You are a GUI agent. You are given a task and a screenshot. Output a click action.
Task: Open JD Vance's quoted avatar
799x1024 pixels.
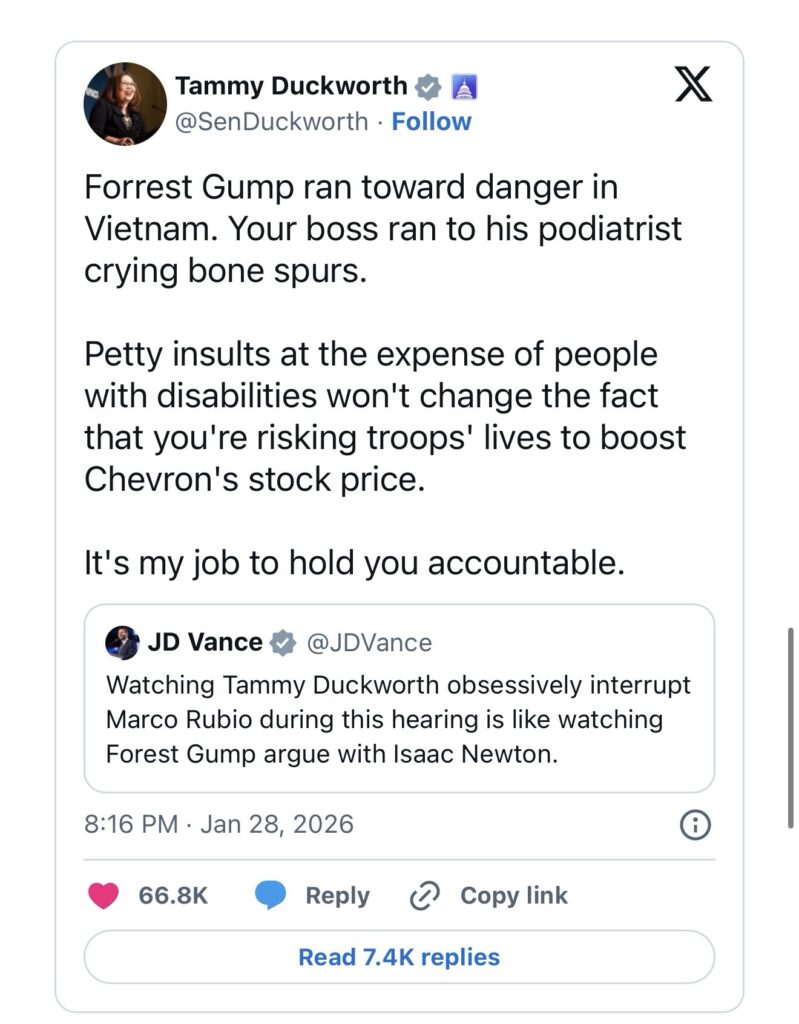click(122, 642)
